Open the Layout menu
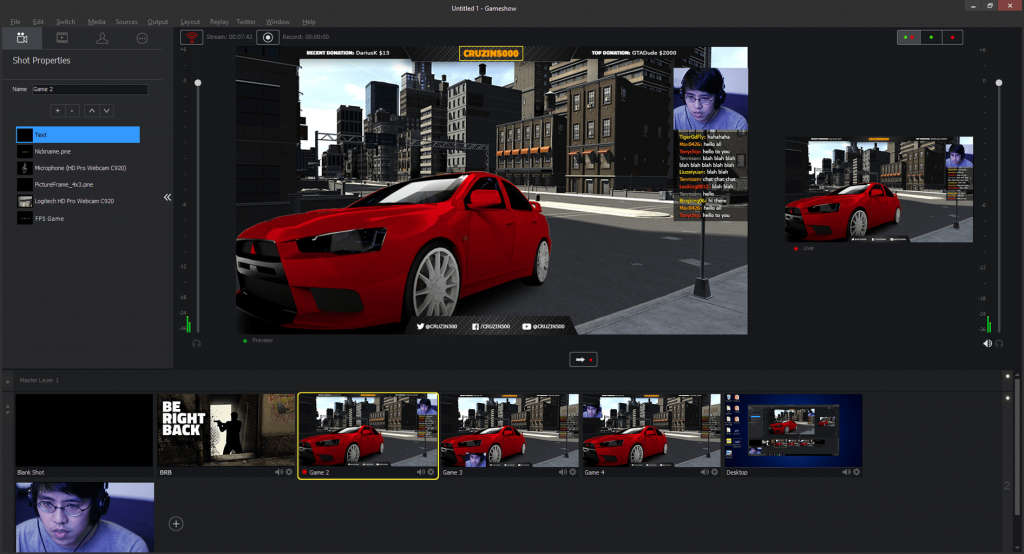Viewport: 1024px width, 554px height. click(190, 22)
